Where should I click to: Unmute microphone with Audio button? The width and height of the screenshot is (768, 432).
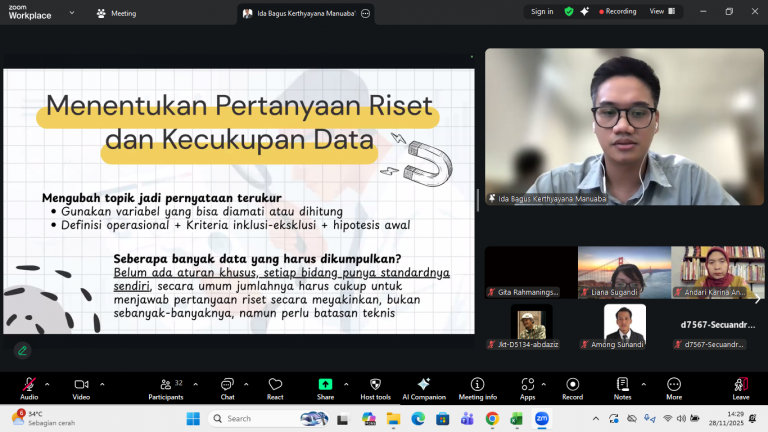(29, 385)
